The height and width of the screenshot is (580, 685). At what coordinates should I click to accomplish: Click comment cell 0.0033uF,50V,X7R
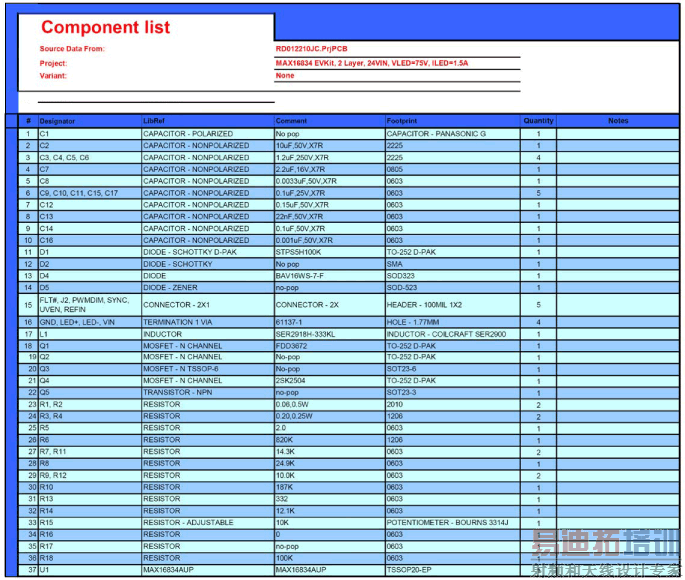pyautogui.click(x=330, y=181)
